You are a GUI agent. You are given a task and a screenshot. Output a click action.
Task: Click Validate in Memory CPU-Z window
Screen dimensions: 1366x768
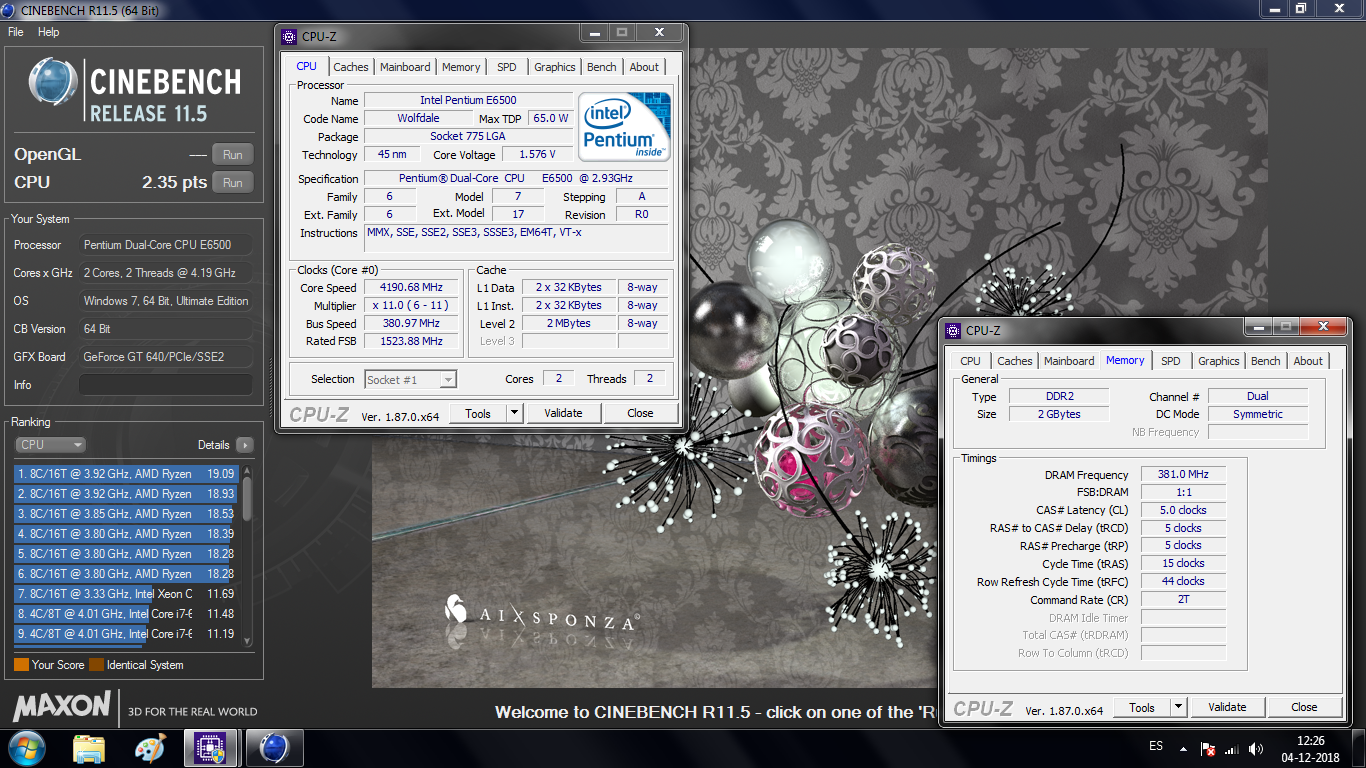[1227, 707]
